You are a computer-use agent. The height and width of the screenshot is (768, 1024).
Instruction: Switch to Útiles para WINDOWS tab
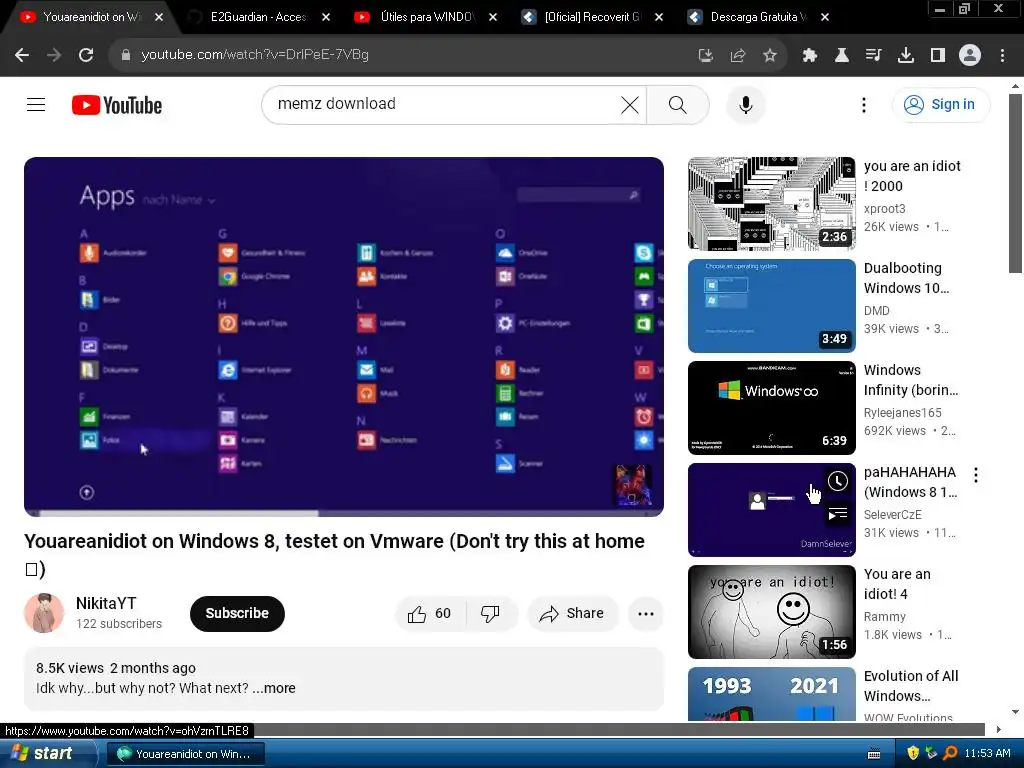pos(426,17)
